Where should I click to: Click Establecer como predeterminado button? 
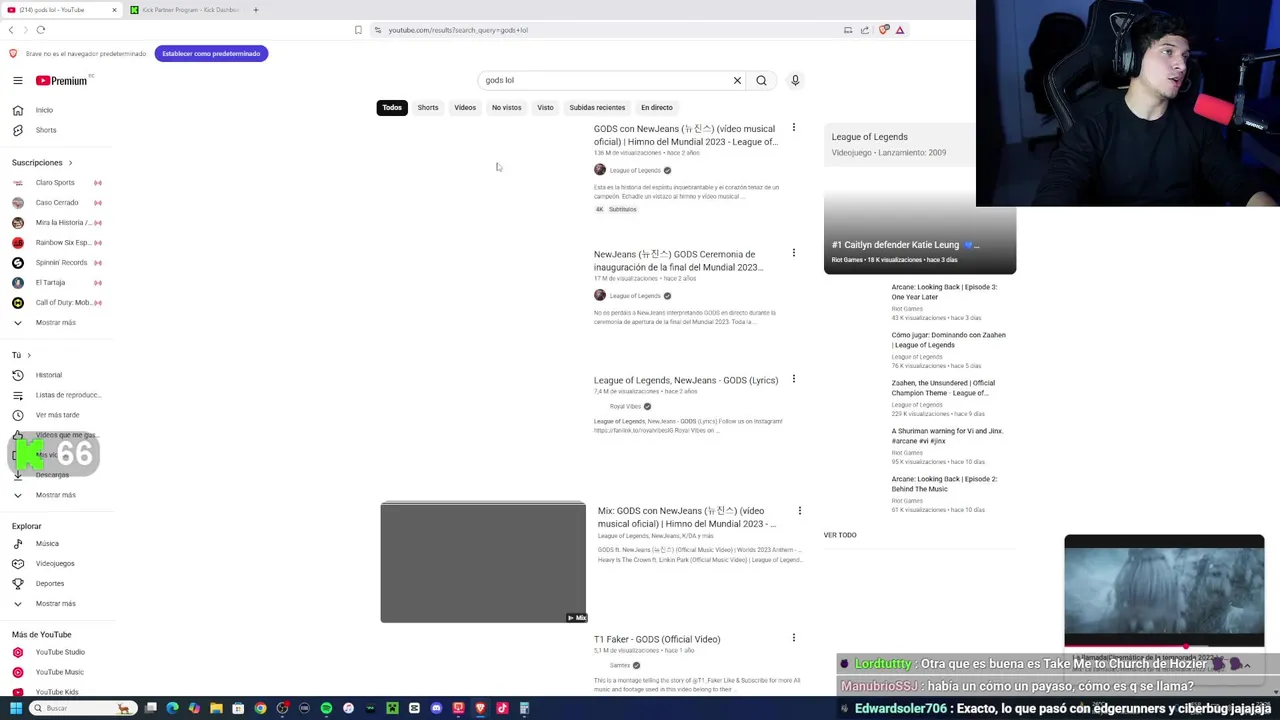[x=211, y=53]
